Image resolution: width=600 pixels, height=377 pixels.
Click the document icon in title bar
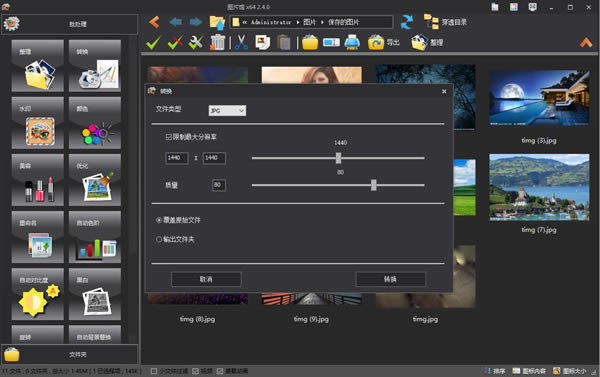pos(495,7)
